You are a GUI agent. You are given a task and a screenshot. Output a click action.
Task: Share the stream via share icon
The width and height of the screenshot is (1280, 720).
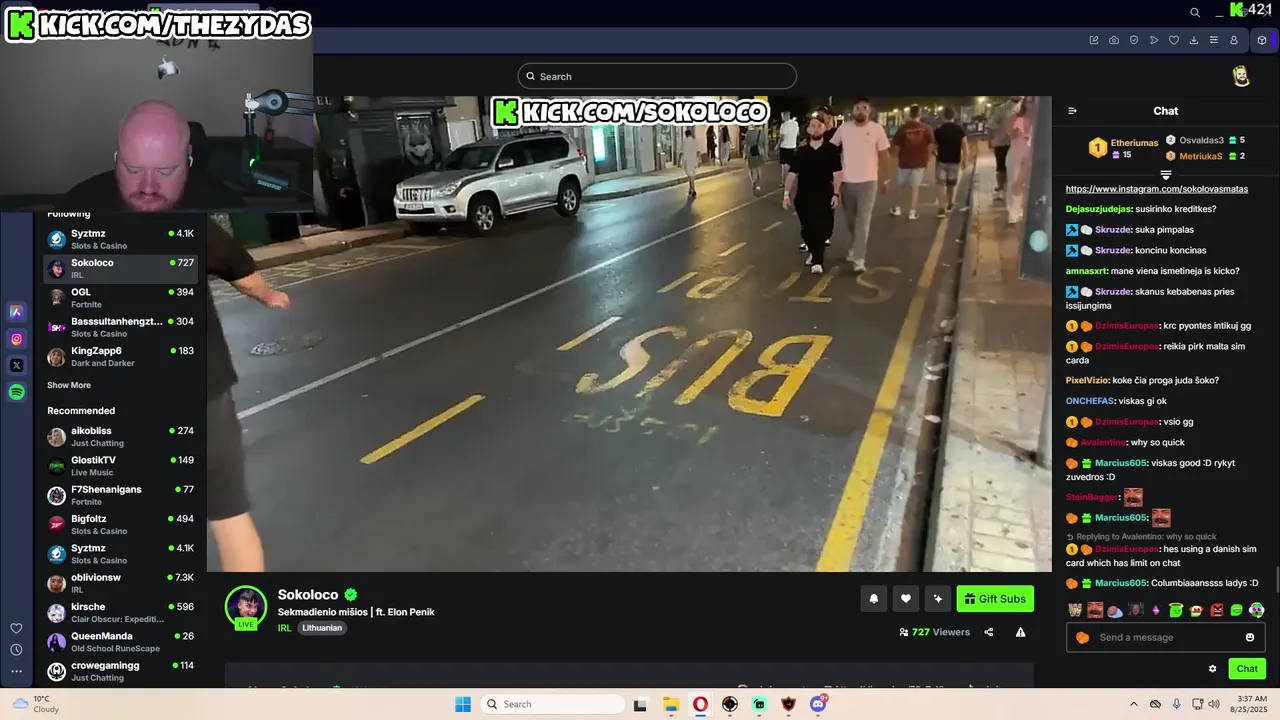(x=989, y=632)
